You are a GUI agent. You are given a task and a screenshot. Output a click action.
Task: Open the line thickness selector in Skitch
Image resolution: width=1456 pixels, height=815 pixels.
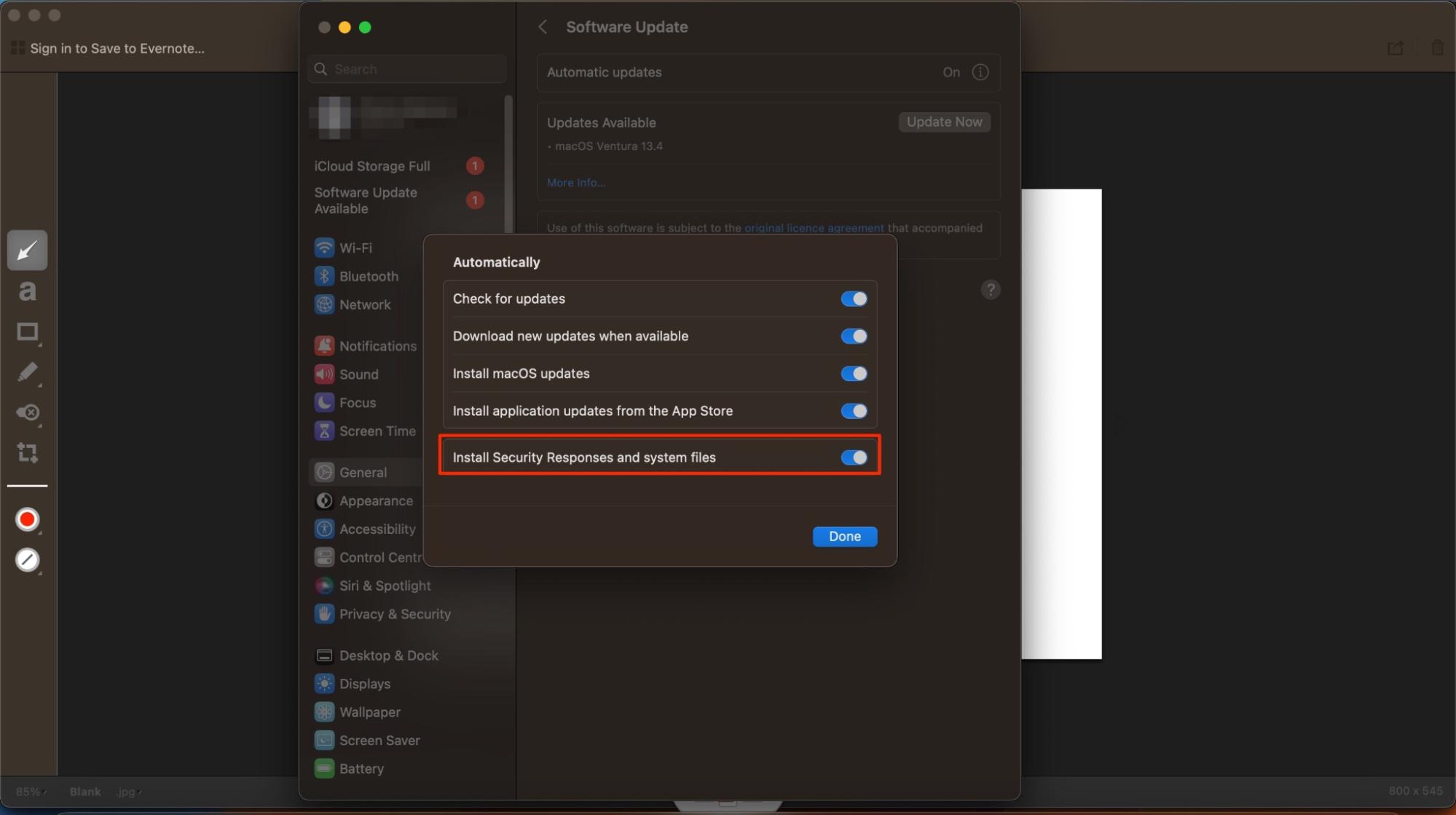pyautogui.click(x=27, y=560)
